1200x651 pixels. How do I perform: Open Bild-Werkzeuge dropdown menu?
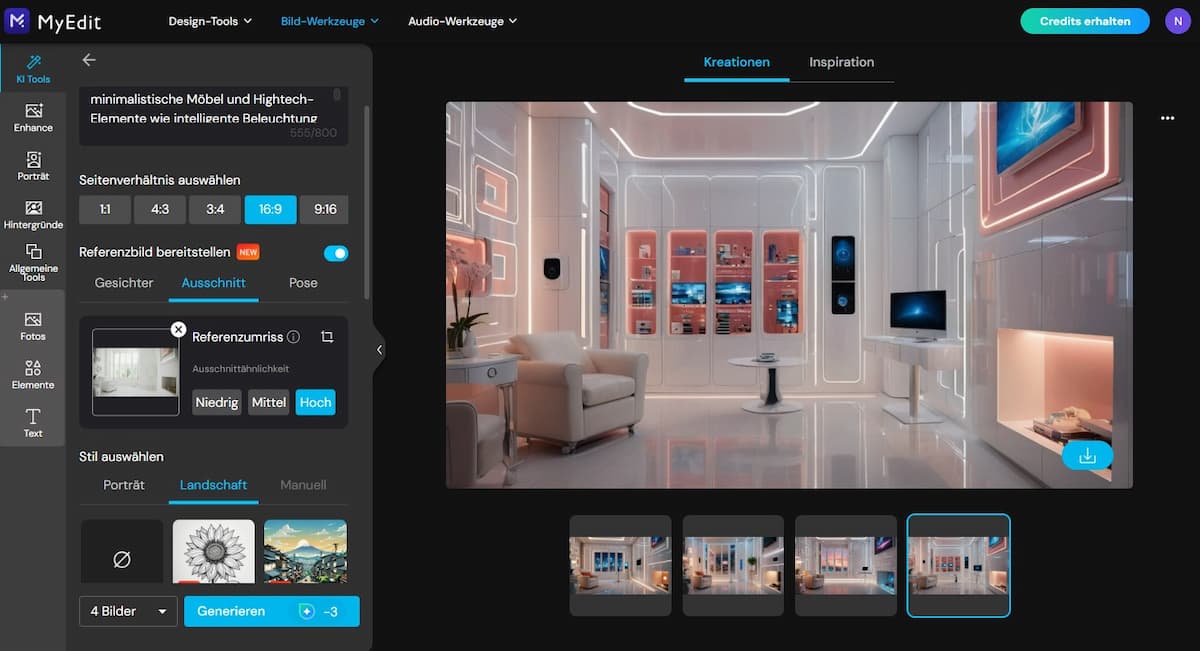pyautogui.click(x=330, y=21)
